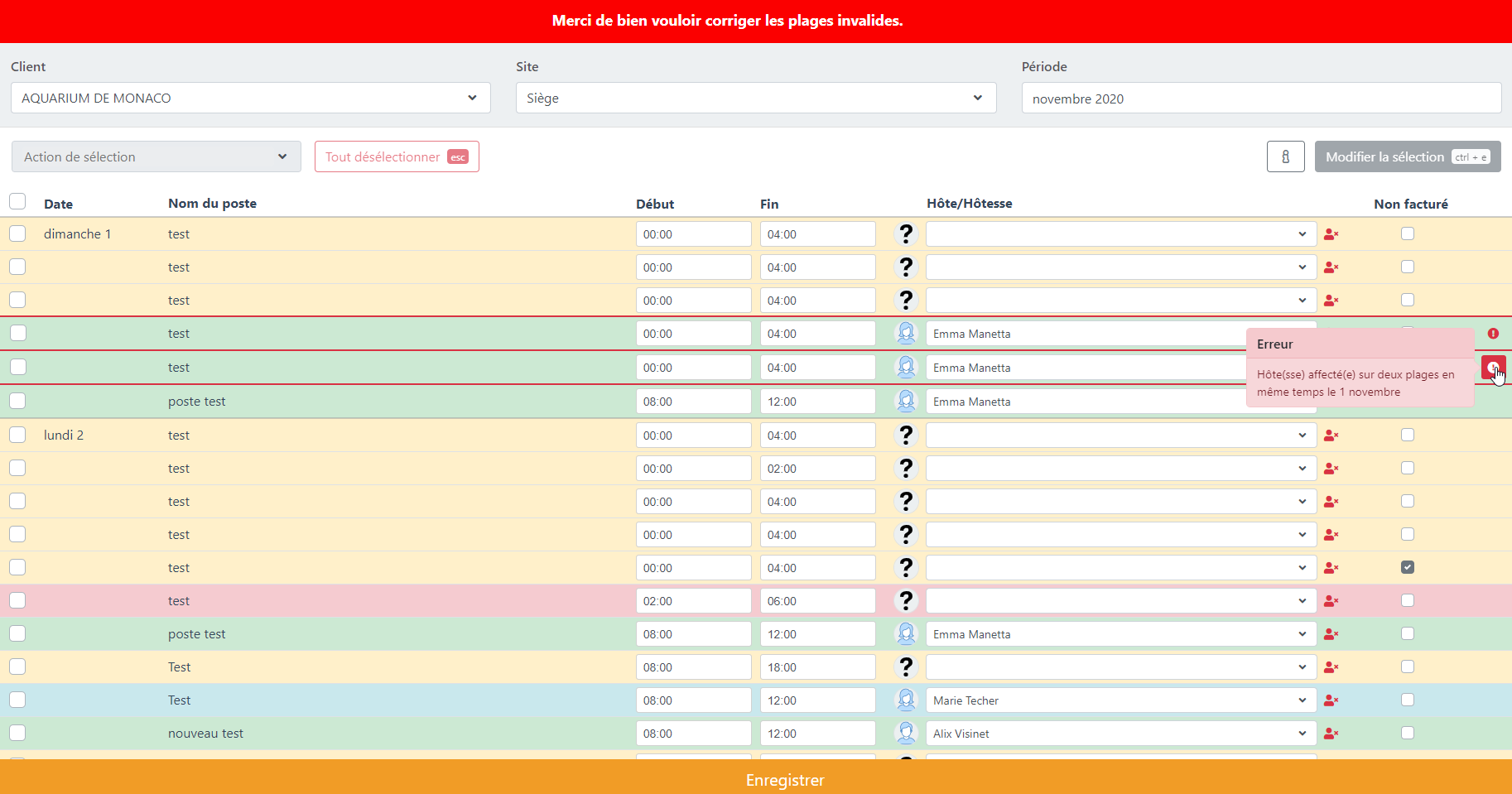1512x794 pixels.
Task: Click the remove-host icon on dimanche 1 row
Action: click(1331, 234)
